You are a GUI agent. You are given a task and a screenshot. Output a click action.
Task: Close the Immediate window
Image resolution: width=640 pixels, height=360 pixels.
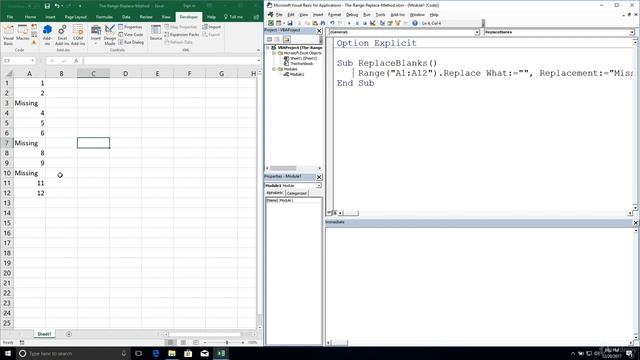click(x=635, y=222)
